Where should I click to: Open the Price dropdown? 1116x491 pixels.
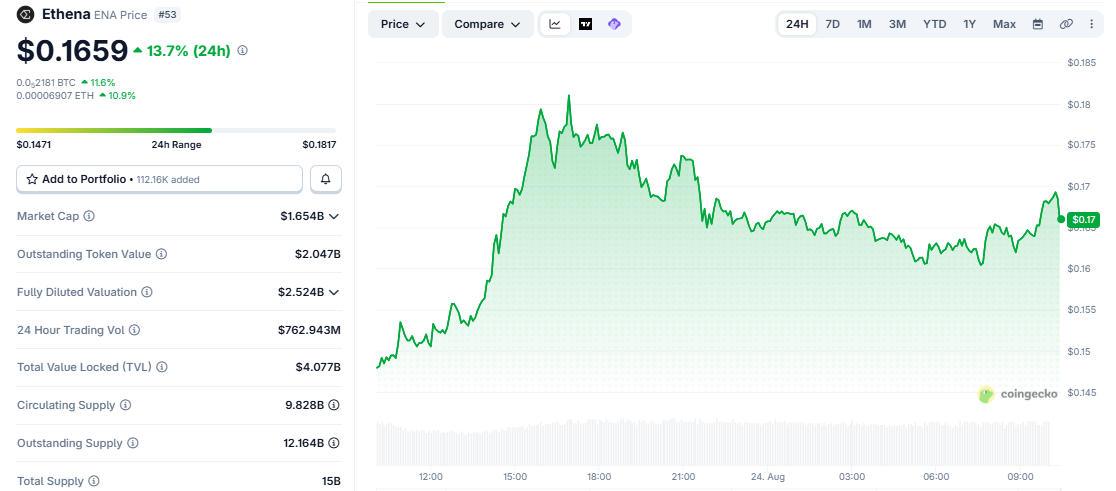[404, 24]
